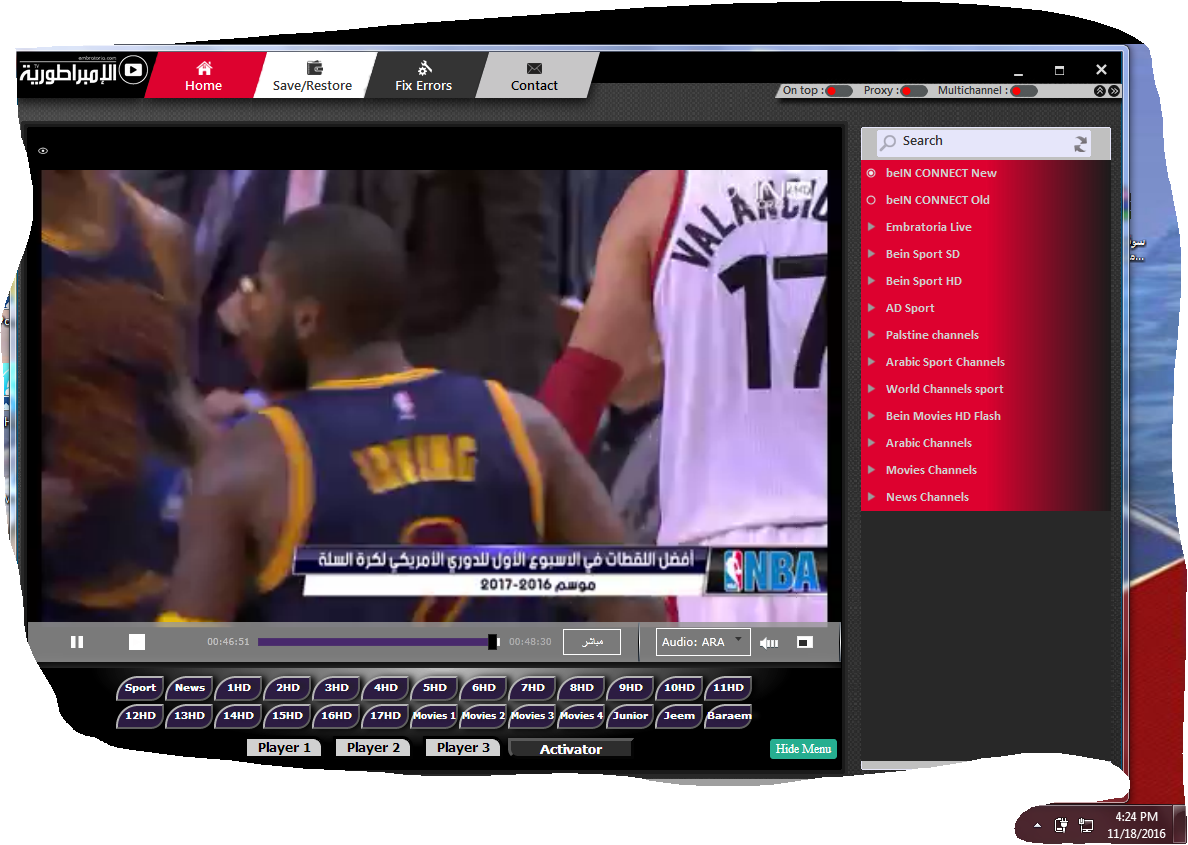Click the Search input field
The width and height of the screenshot is (1188, 845).
click(x=985, y=142)
